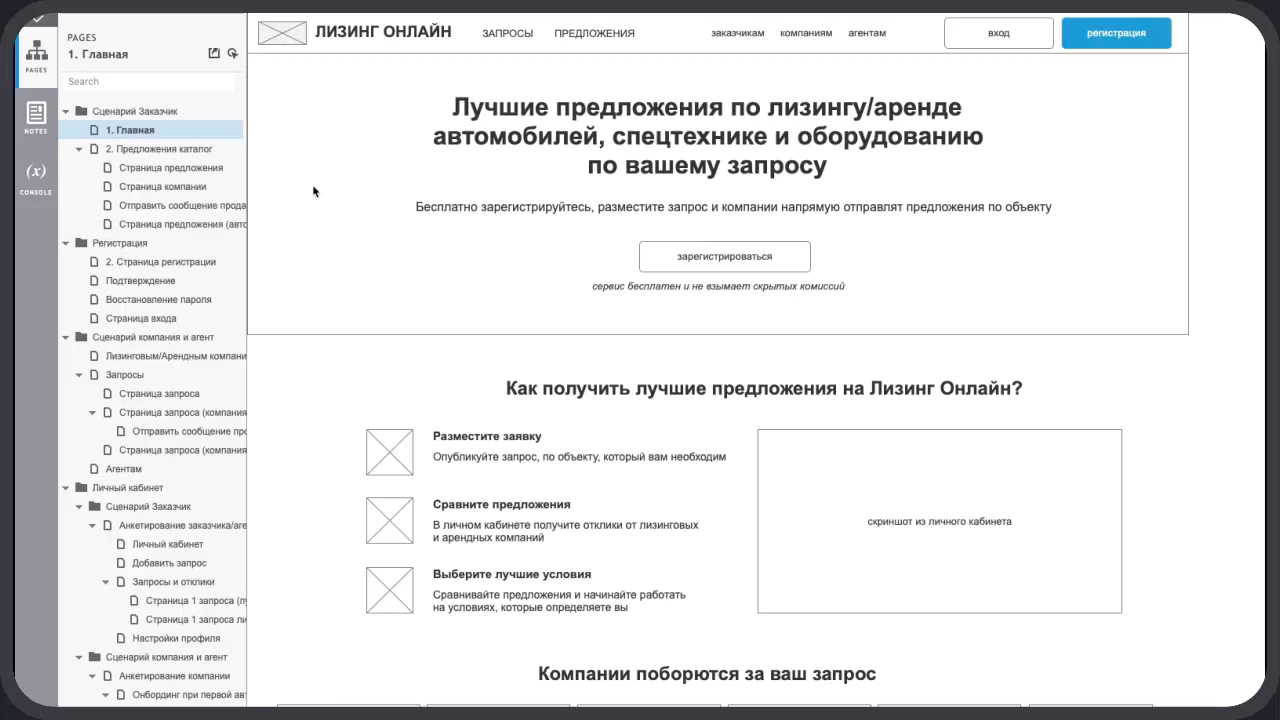This screenshot has height=720, width=1280.
Task: Open Страница предложения page
Action: coord(171,168)
